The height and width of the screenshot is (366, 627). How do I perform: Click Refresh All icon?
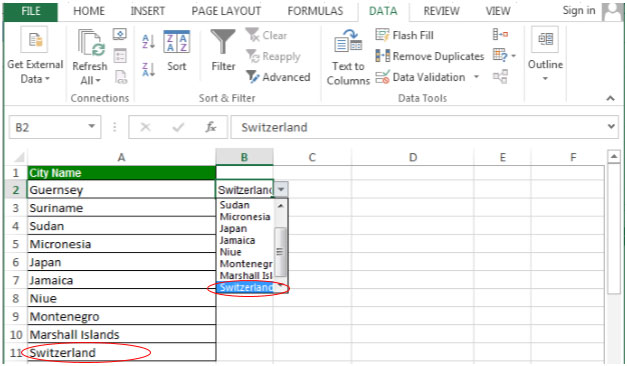[x=91, y=43]
